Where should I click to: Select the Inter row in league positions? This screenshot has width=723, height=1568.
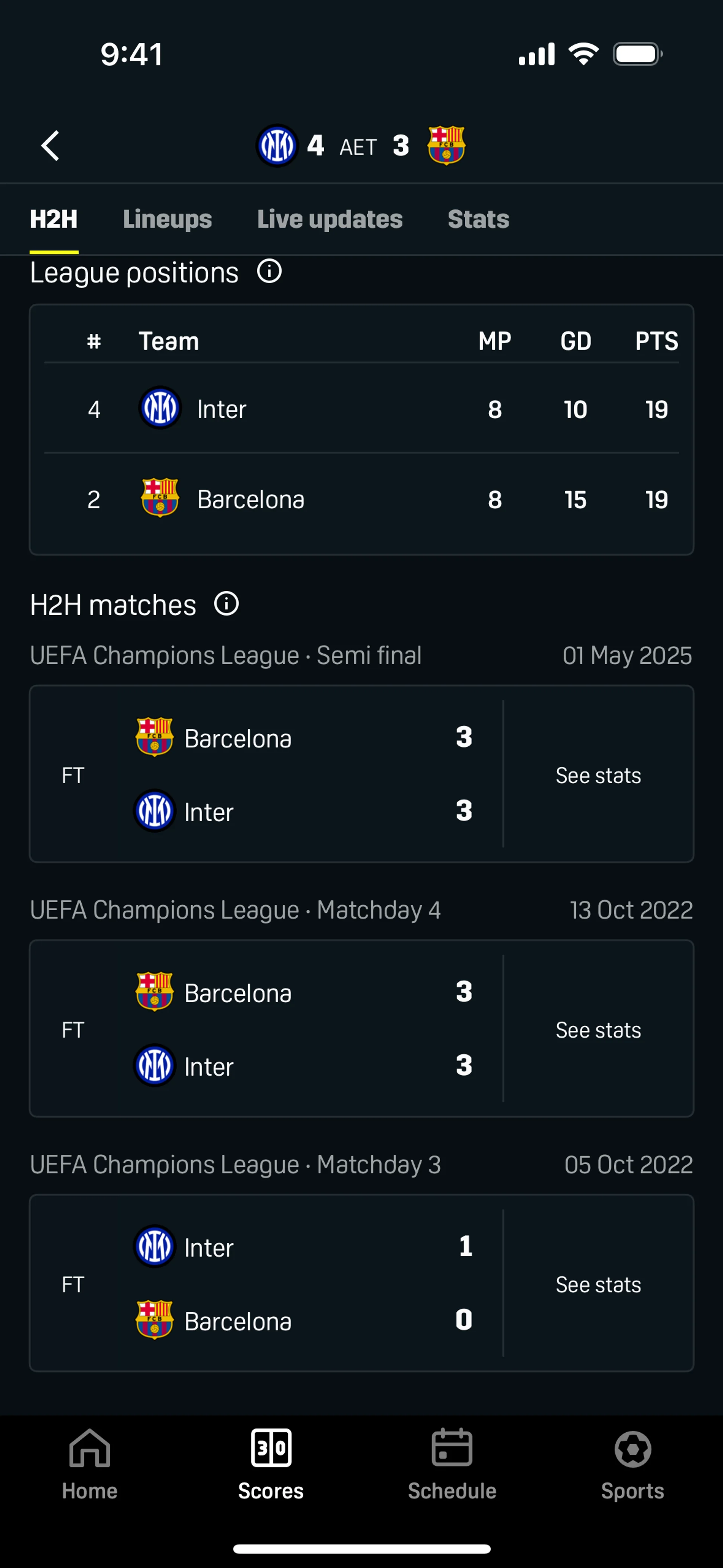(361, 409)
